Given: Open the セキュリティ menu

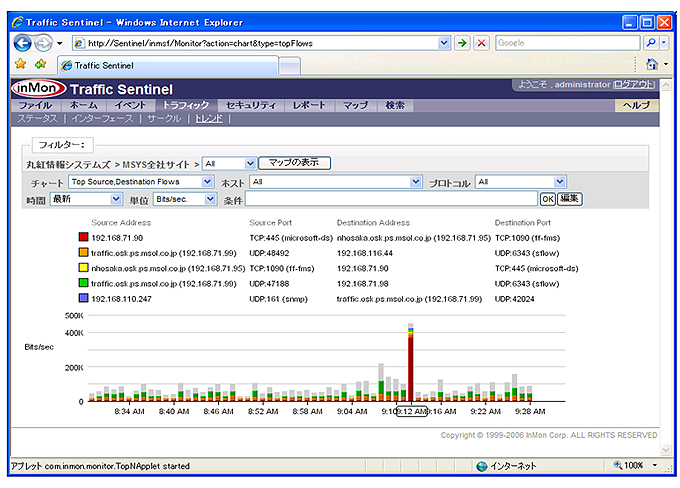Looking at the screenshot, I should pos(251,105).
